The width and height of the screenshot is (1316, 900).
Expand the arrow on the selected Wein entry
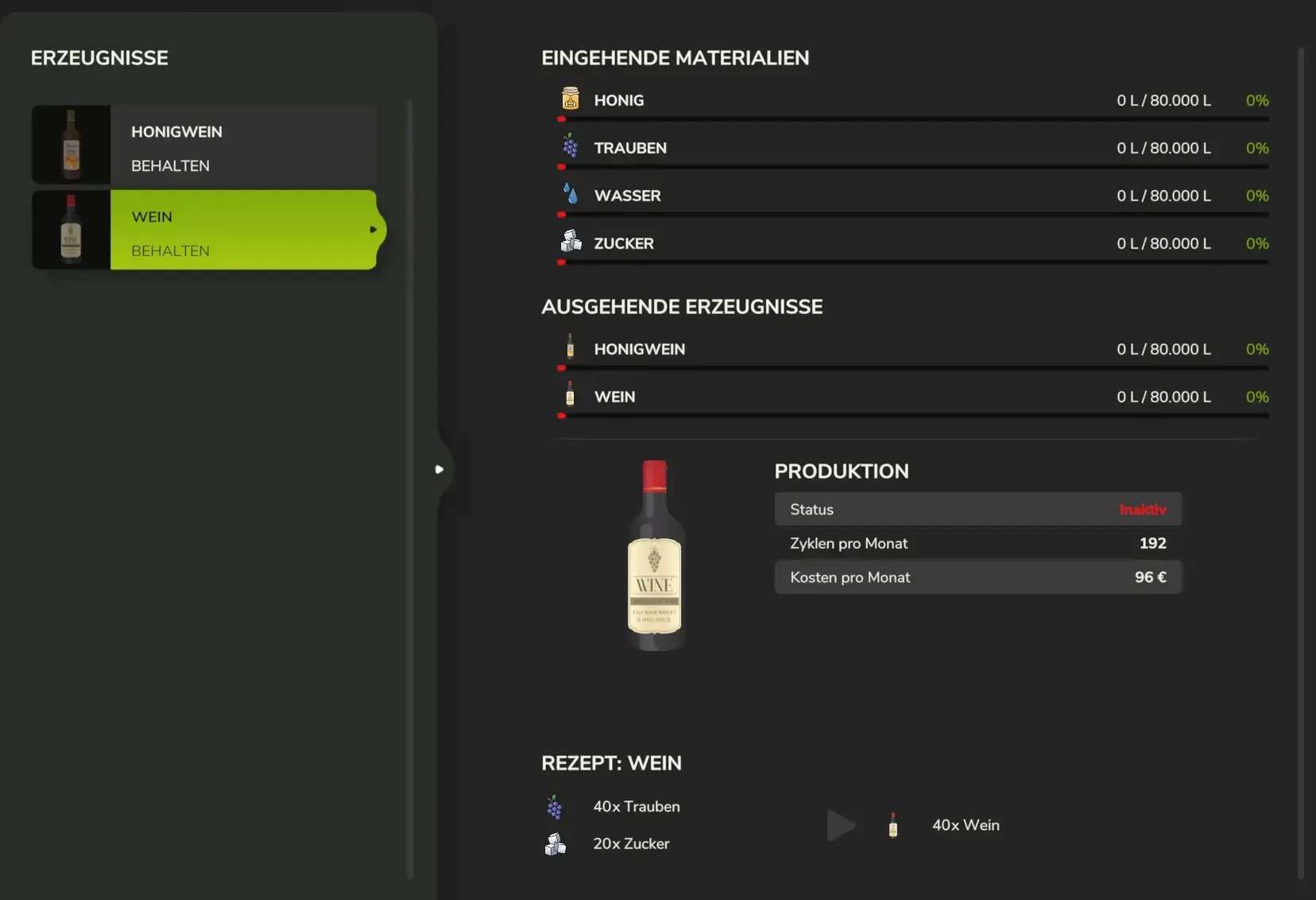click(373, 230)
